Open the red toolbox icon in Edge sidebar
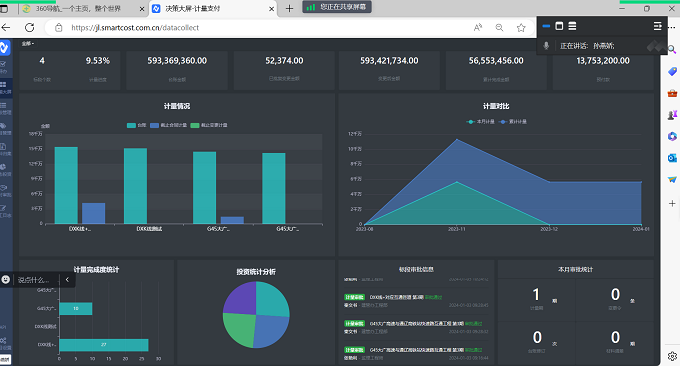 (x=672, y=93)
